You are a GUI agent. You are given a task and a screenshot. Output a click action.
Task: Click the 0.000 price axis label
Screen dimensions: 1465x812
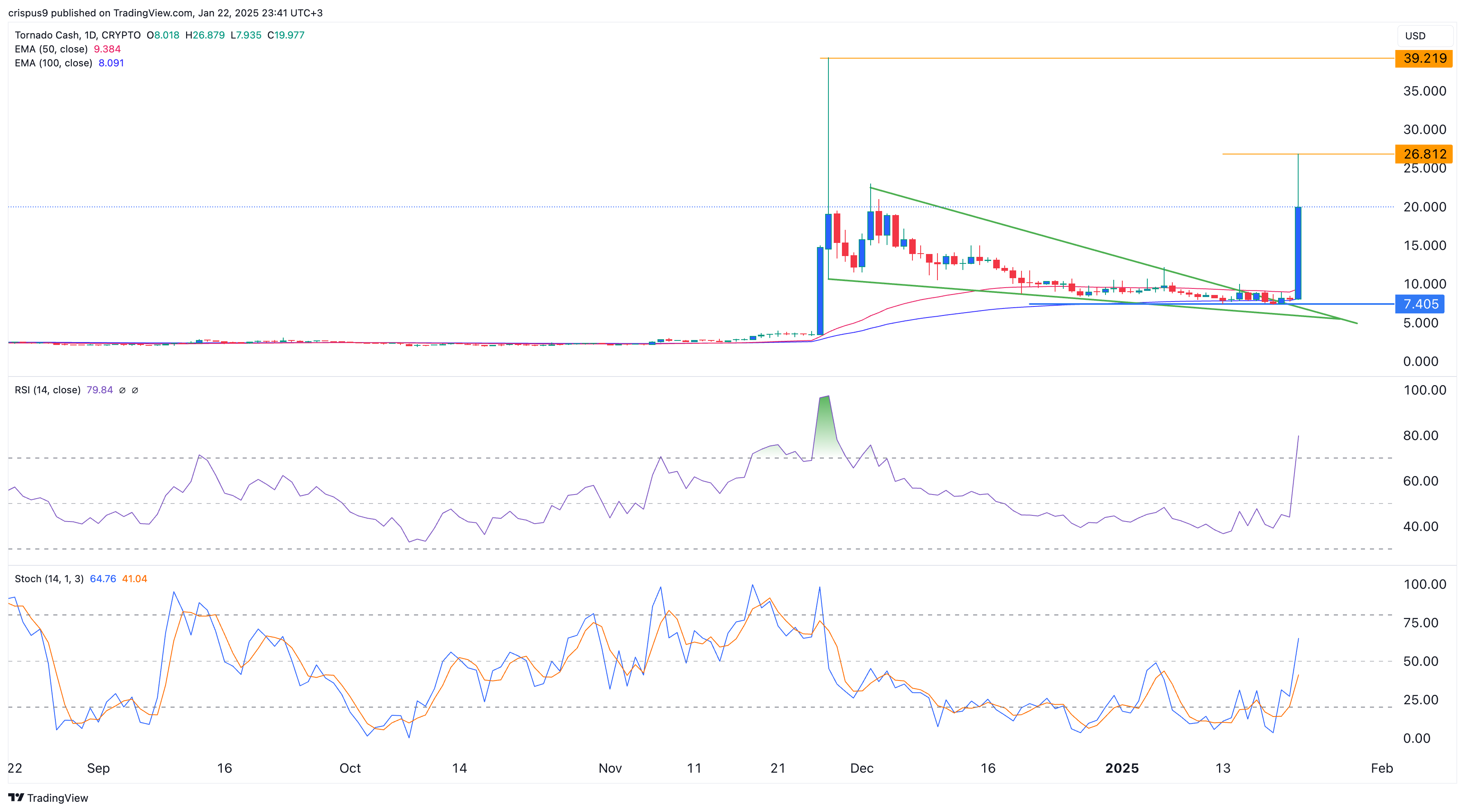coord(1421,361)
